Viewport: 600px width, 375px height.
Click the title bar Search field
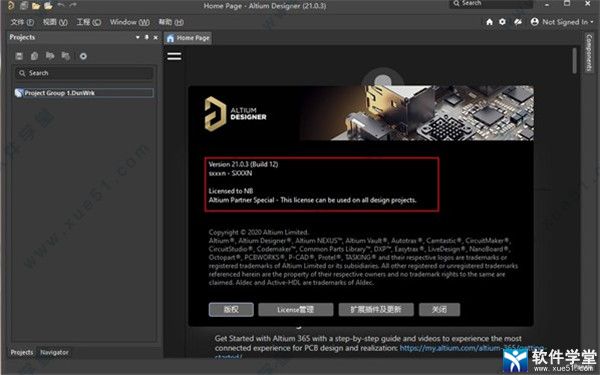[491, 4]
